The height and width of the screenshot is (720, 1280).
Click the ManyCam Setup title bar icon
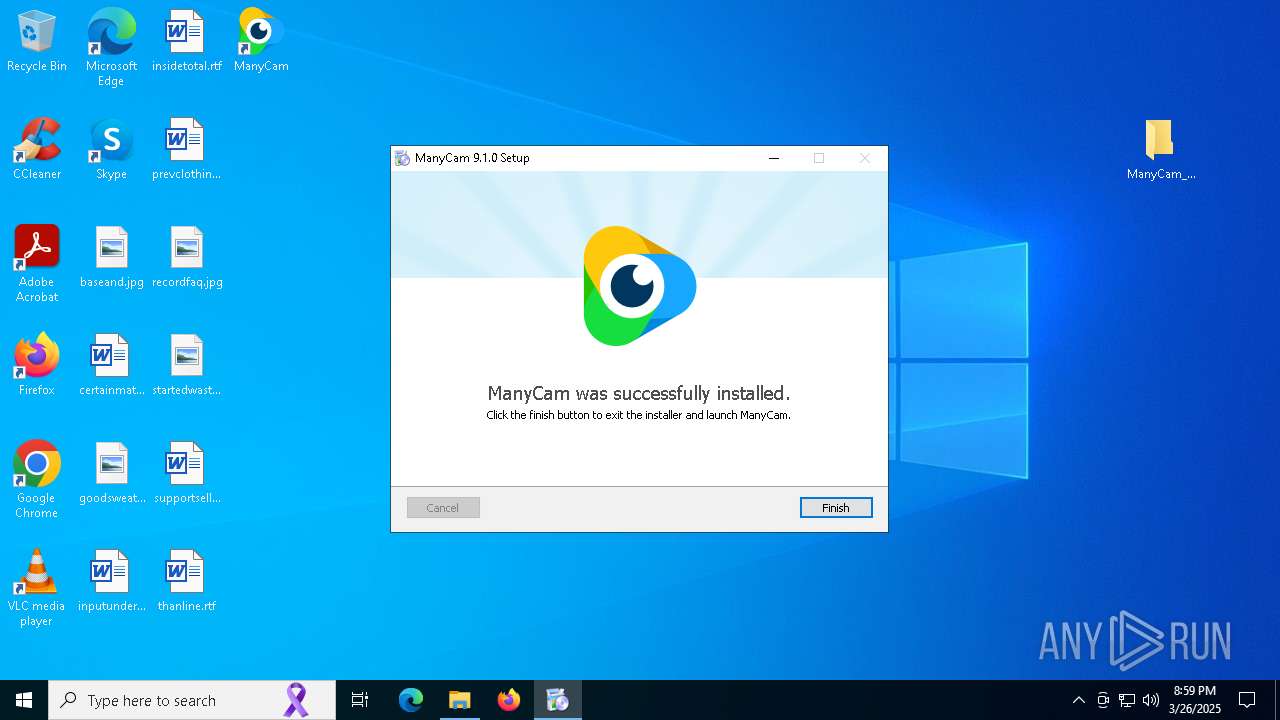tap(402, 158)
